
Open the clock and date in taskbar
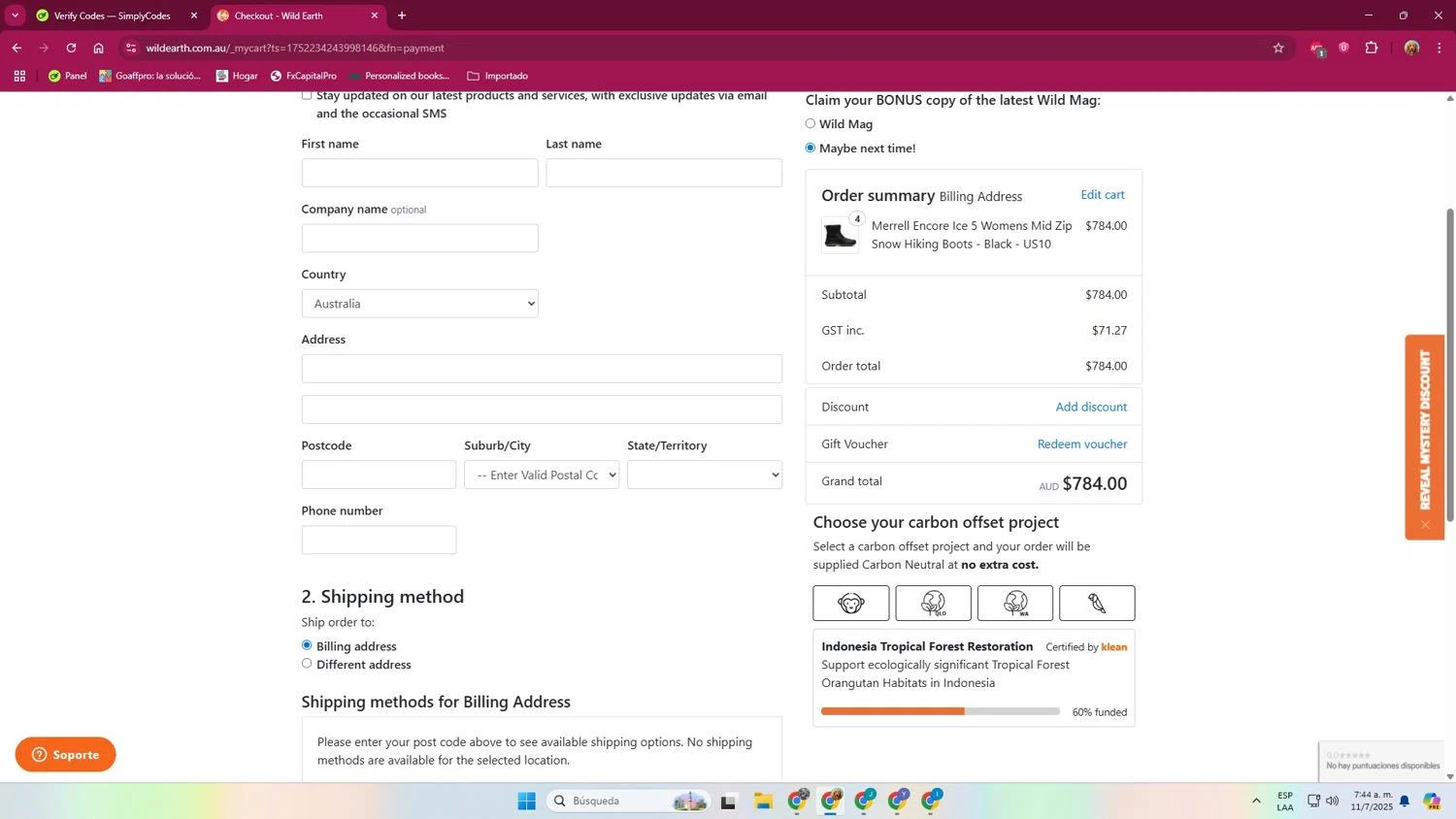(1372, 801)
